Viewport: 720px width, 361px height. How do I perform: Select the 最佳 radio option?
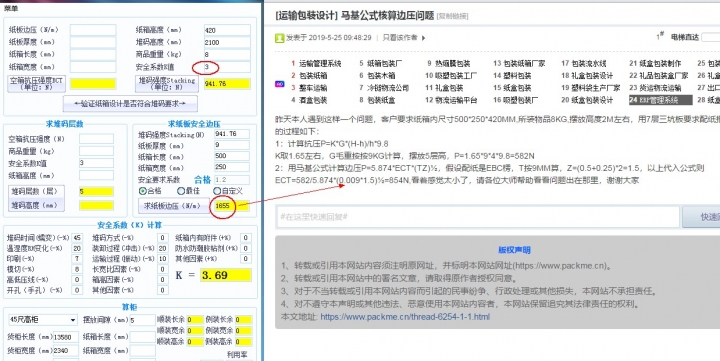[x=181, y=191]
